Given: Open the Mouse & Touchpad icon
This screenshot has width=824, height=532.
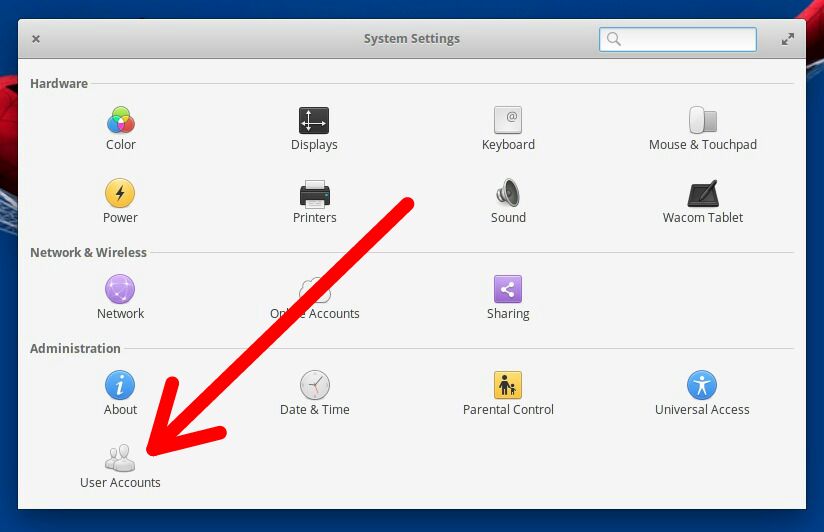Looking at the screenshot, I should [703, 120].
